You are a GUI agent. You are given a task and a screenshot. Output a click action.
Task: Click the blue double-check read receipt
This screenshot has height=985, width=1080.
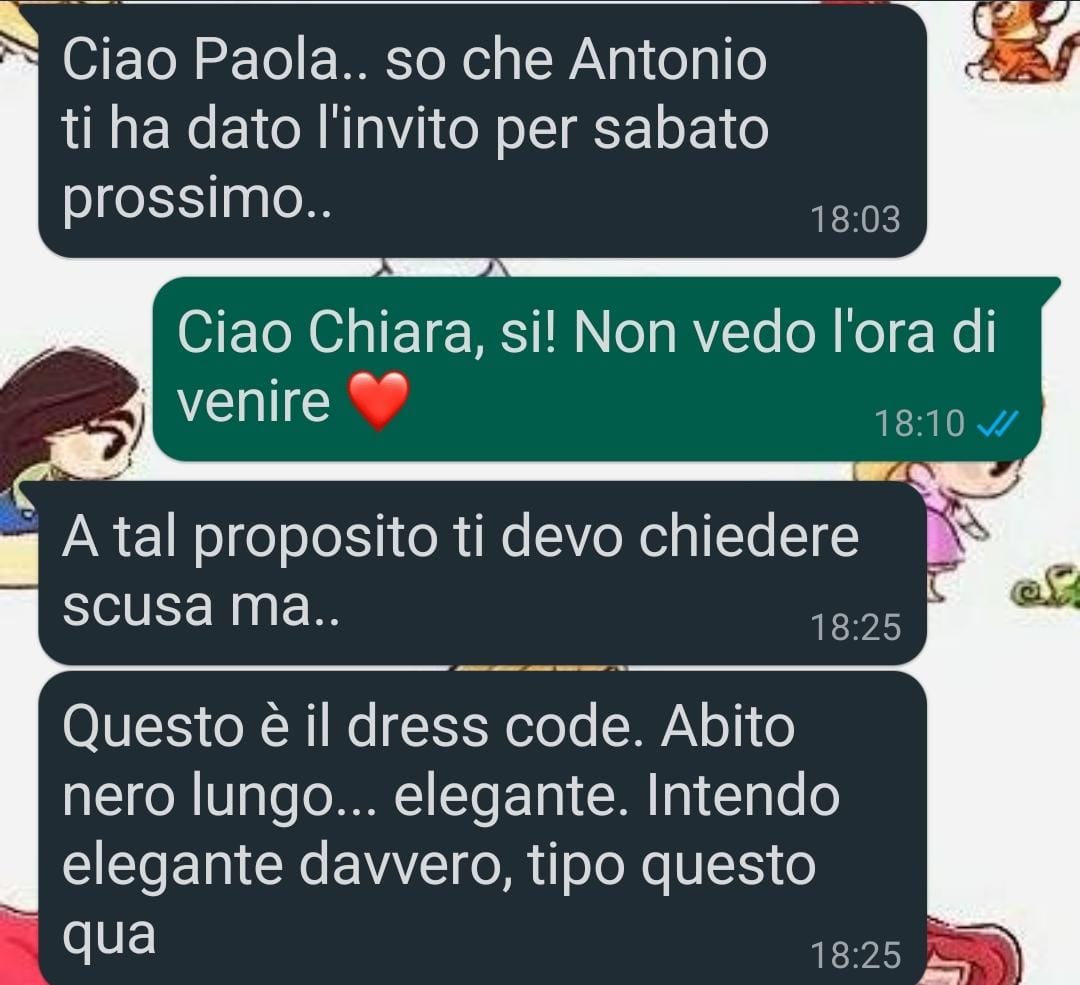point(997,424)
